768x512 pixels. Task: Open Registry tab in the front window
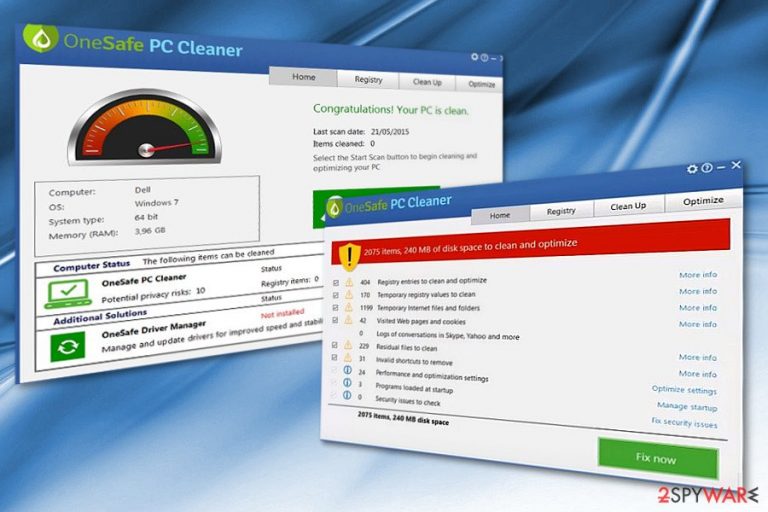point(561,211)
